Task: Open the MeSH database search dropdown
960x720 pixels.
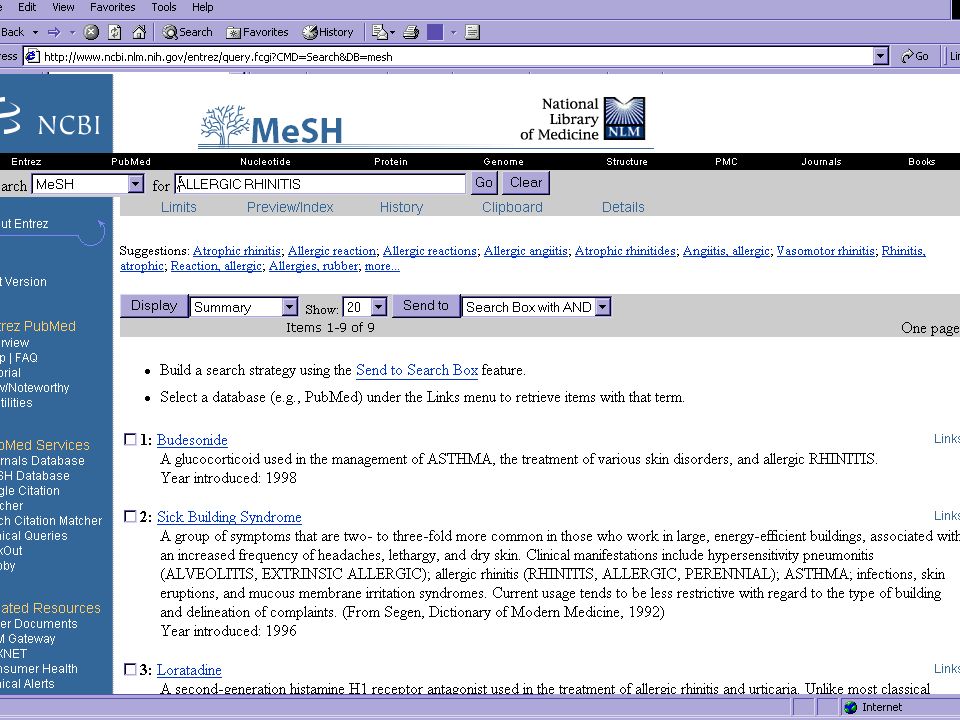Action: coord(136,184)
